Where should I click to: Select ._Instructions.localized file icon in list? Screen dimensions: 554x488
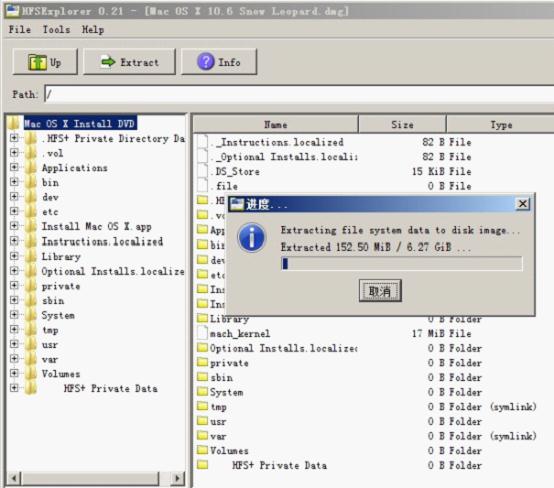pyautogui.click(x=203, y=142)
